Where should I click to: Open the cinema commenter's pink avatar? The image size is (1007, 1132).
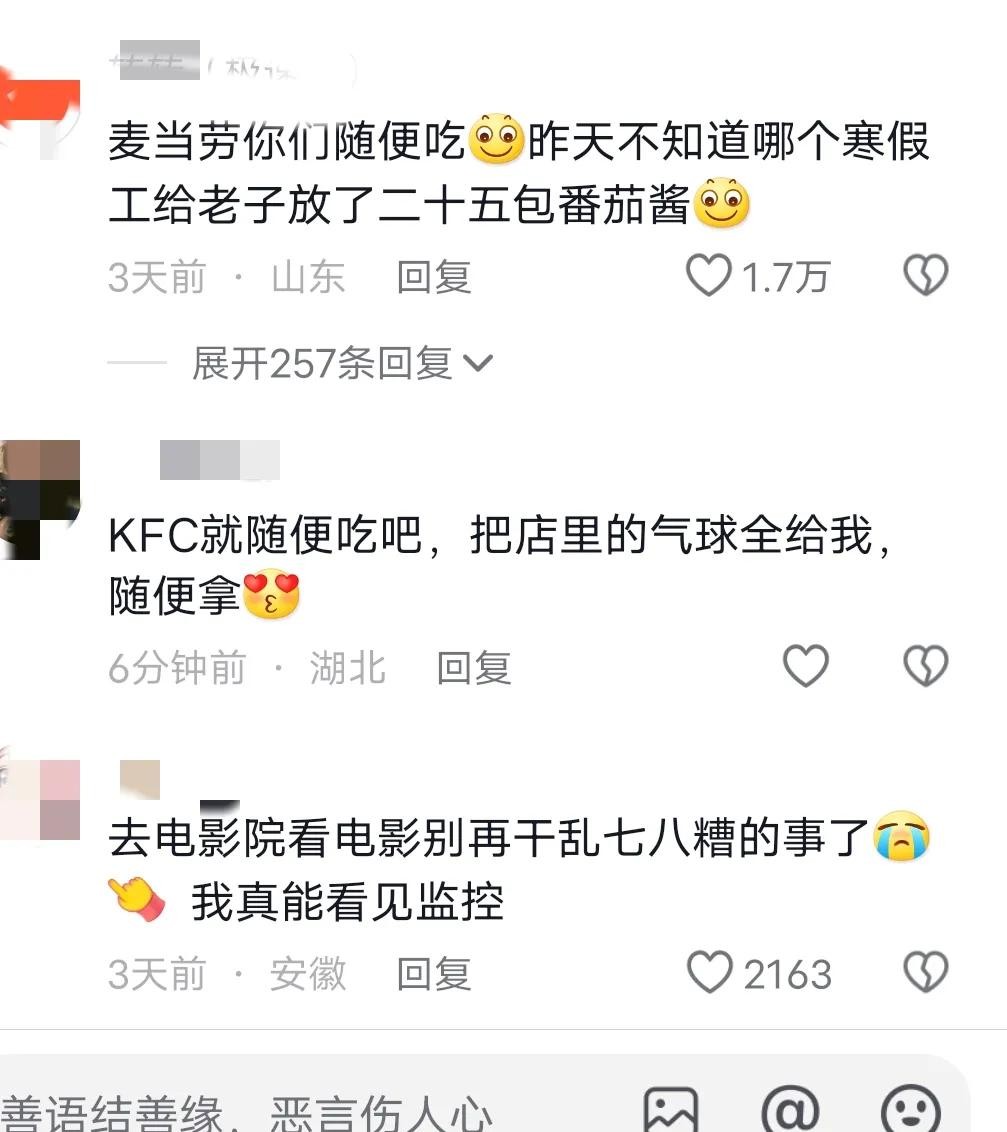point(40,799)
